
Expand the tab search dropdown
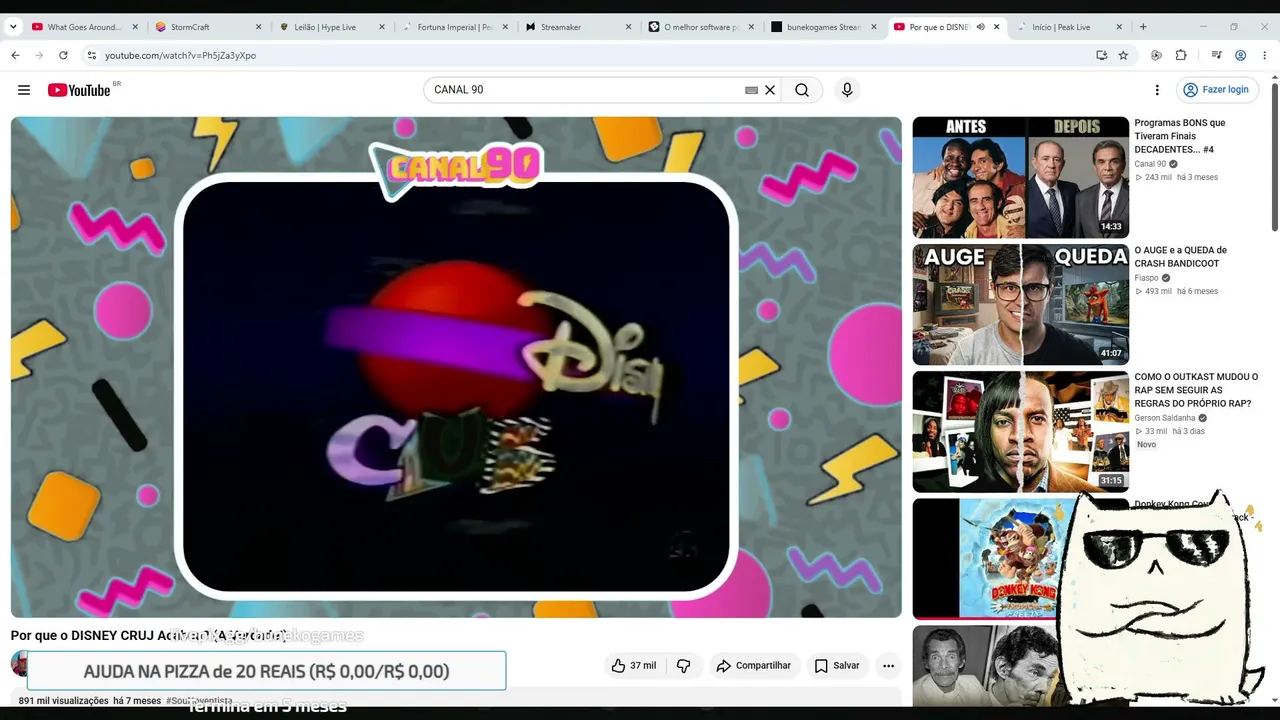pyautogui.click(x=13, y=27)
